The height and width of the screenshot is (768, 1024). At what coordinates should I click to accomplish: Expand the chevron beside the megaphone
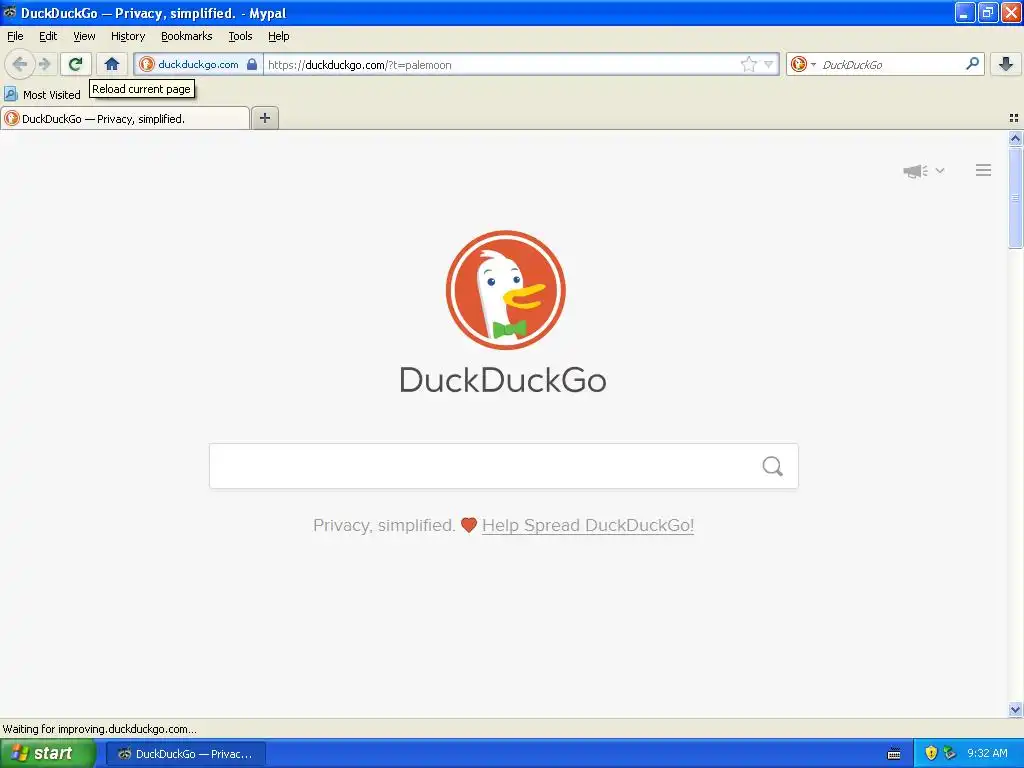940,170
